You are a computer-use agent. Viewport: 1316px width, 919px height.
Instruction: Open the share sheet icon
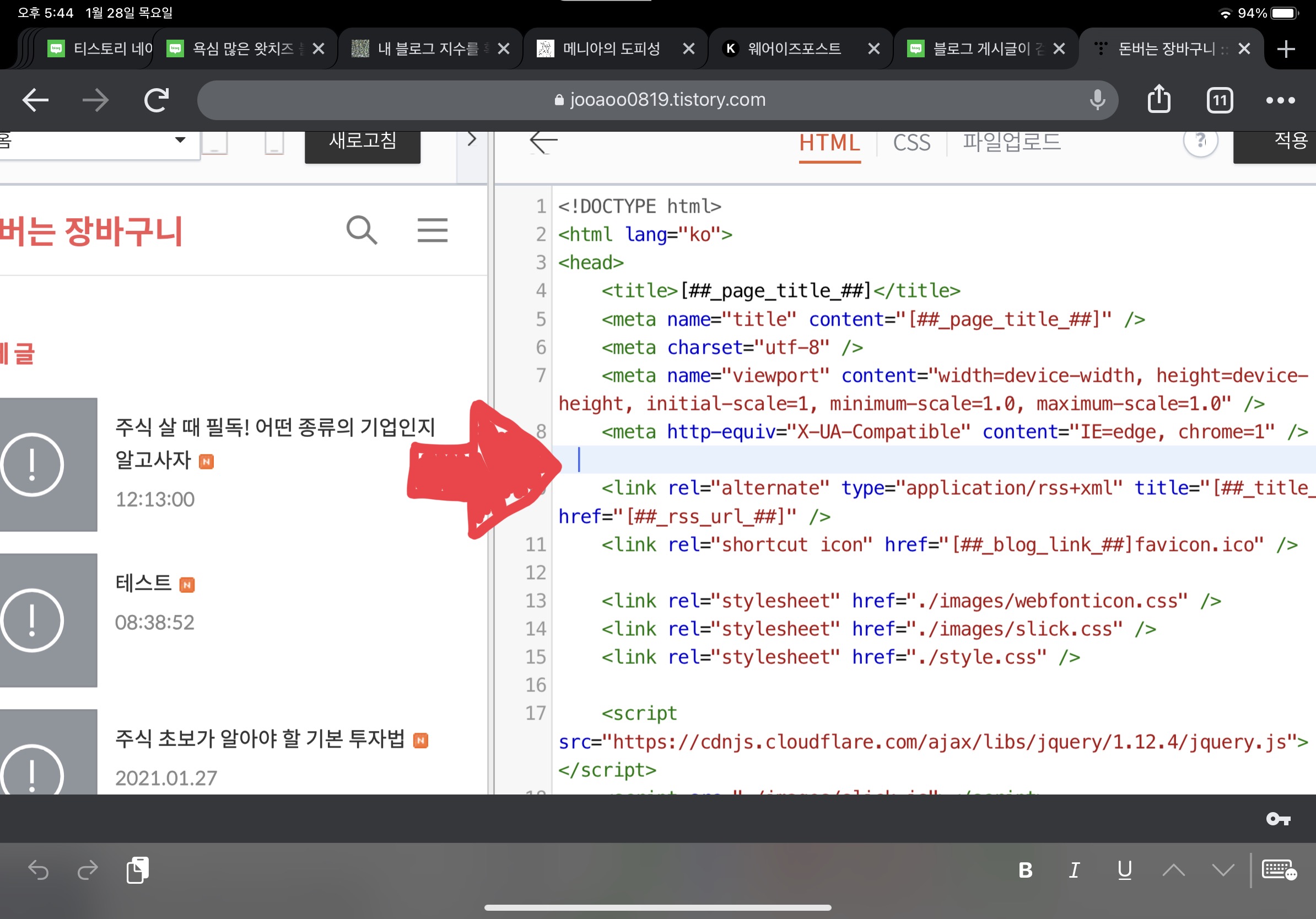click(1159, 99)
